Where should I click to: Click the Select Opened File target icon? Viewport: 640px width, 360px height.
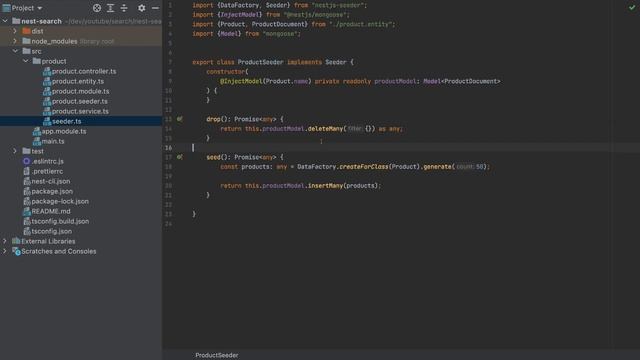[97, 8]
